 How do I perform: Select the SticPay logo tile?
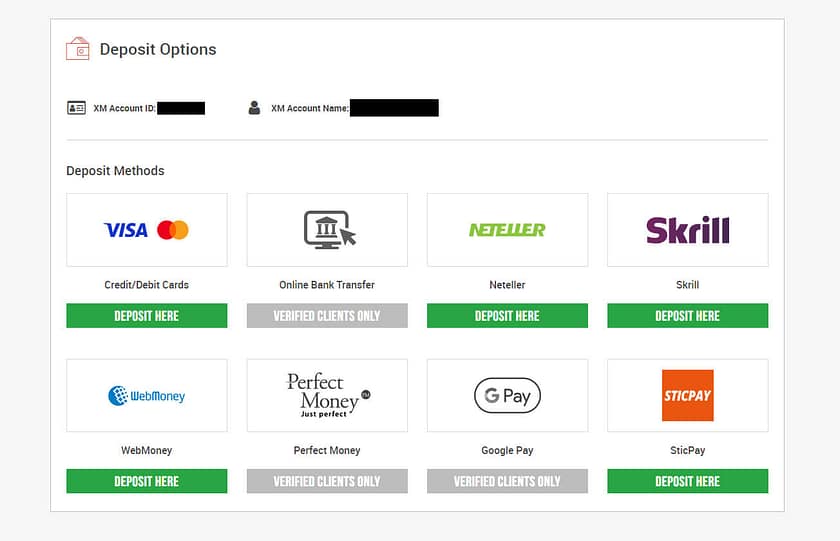click(687, 396)
